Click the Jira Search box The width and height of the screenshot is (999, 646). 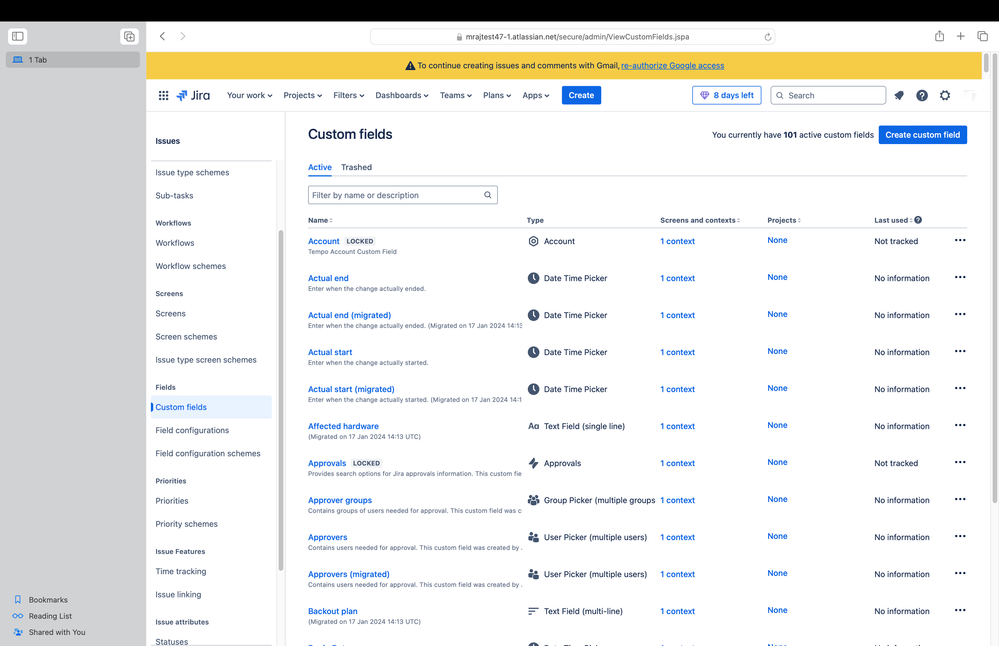pos(828,96)
